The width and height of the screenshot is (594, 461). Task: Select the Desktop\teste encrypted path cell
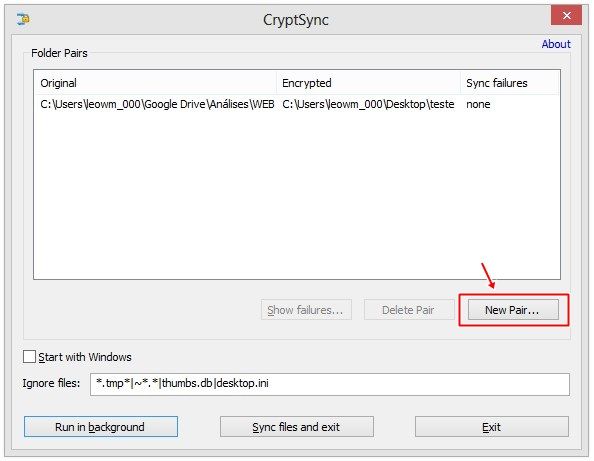368,104
